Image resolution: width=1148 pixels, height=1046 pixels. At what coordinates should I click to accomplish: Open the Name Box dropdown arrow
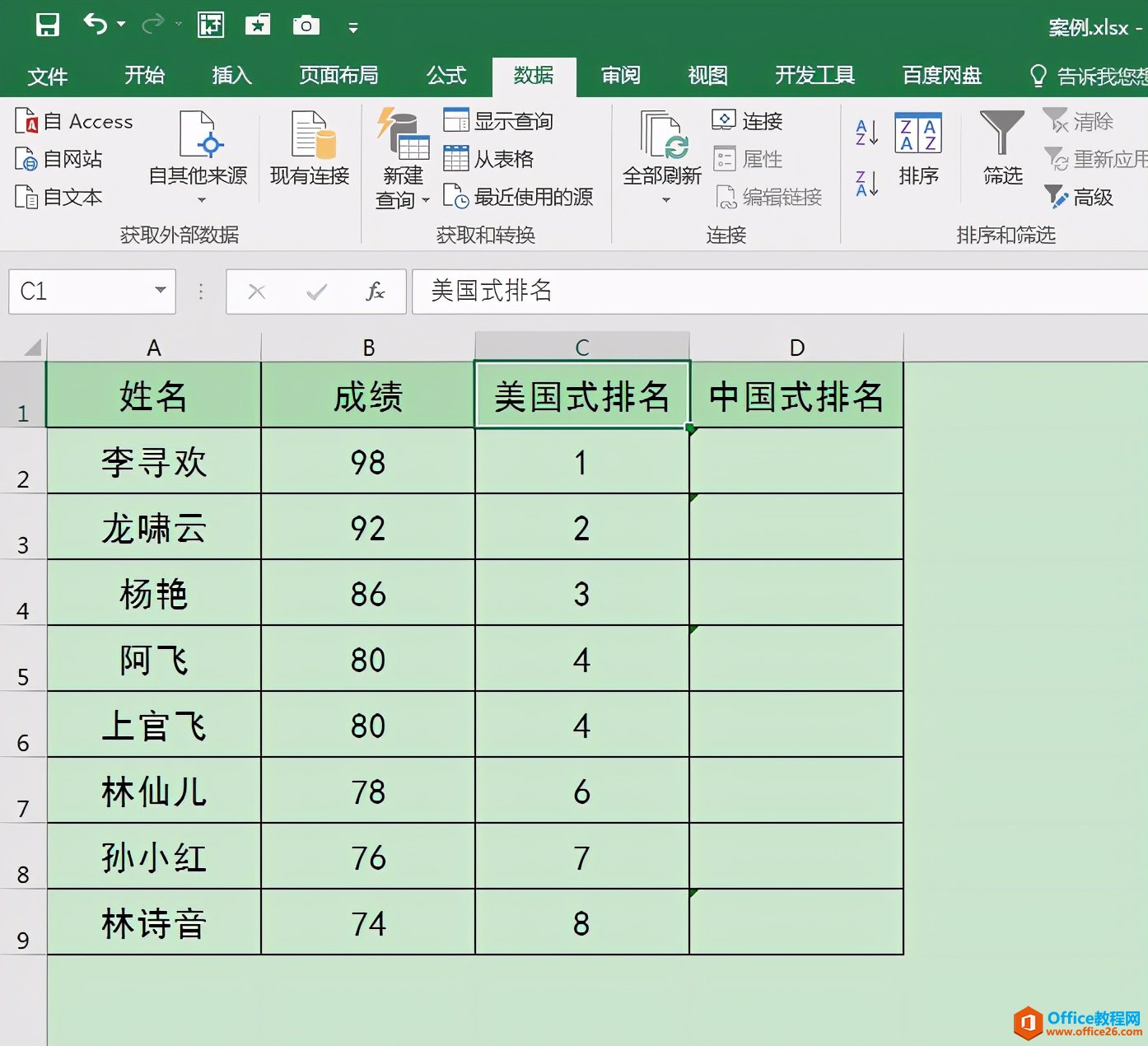pos(161,290)
